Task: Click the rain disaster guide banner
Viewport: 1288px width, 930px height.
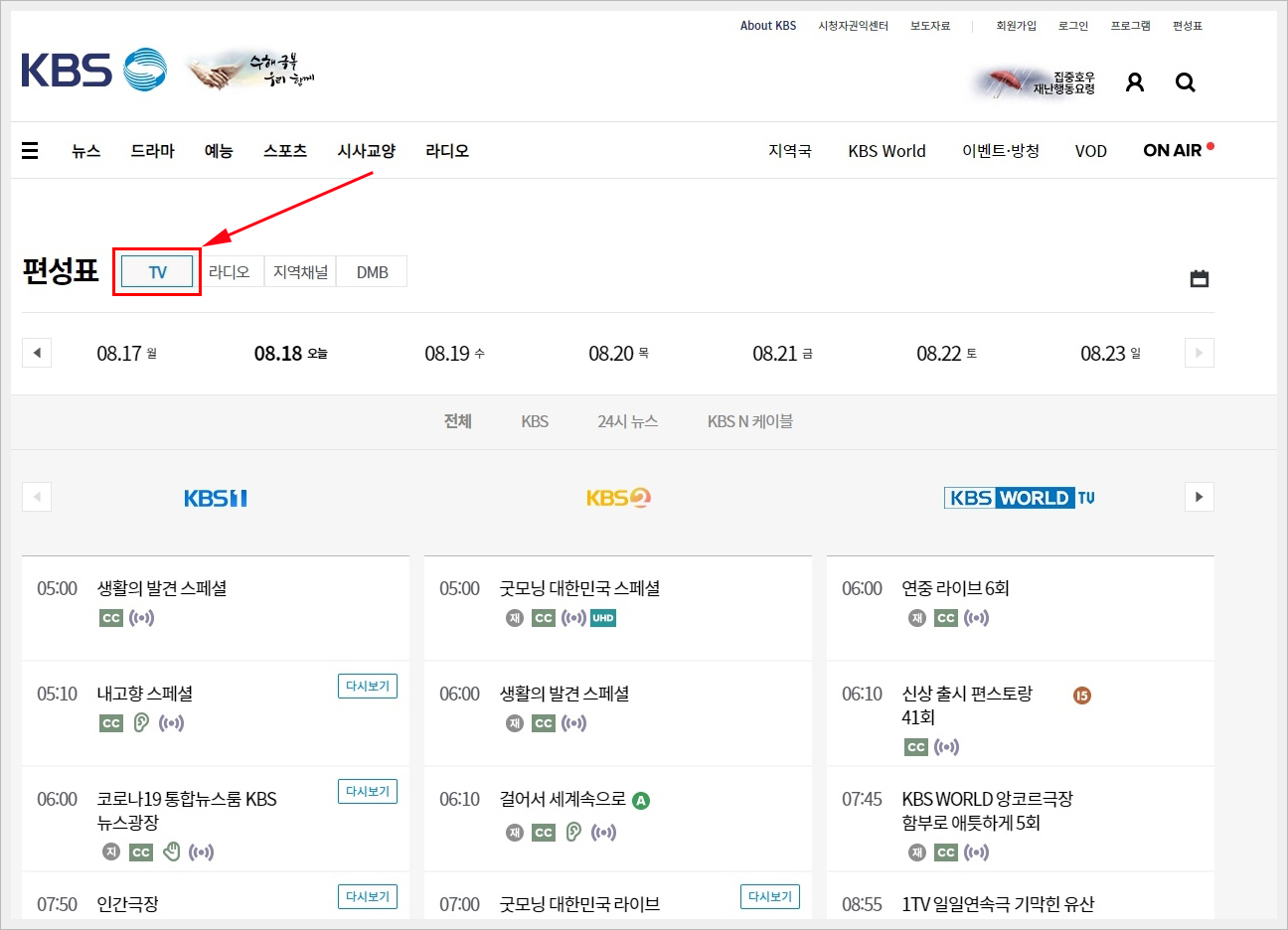Action: pos(1034,82)
